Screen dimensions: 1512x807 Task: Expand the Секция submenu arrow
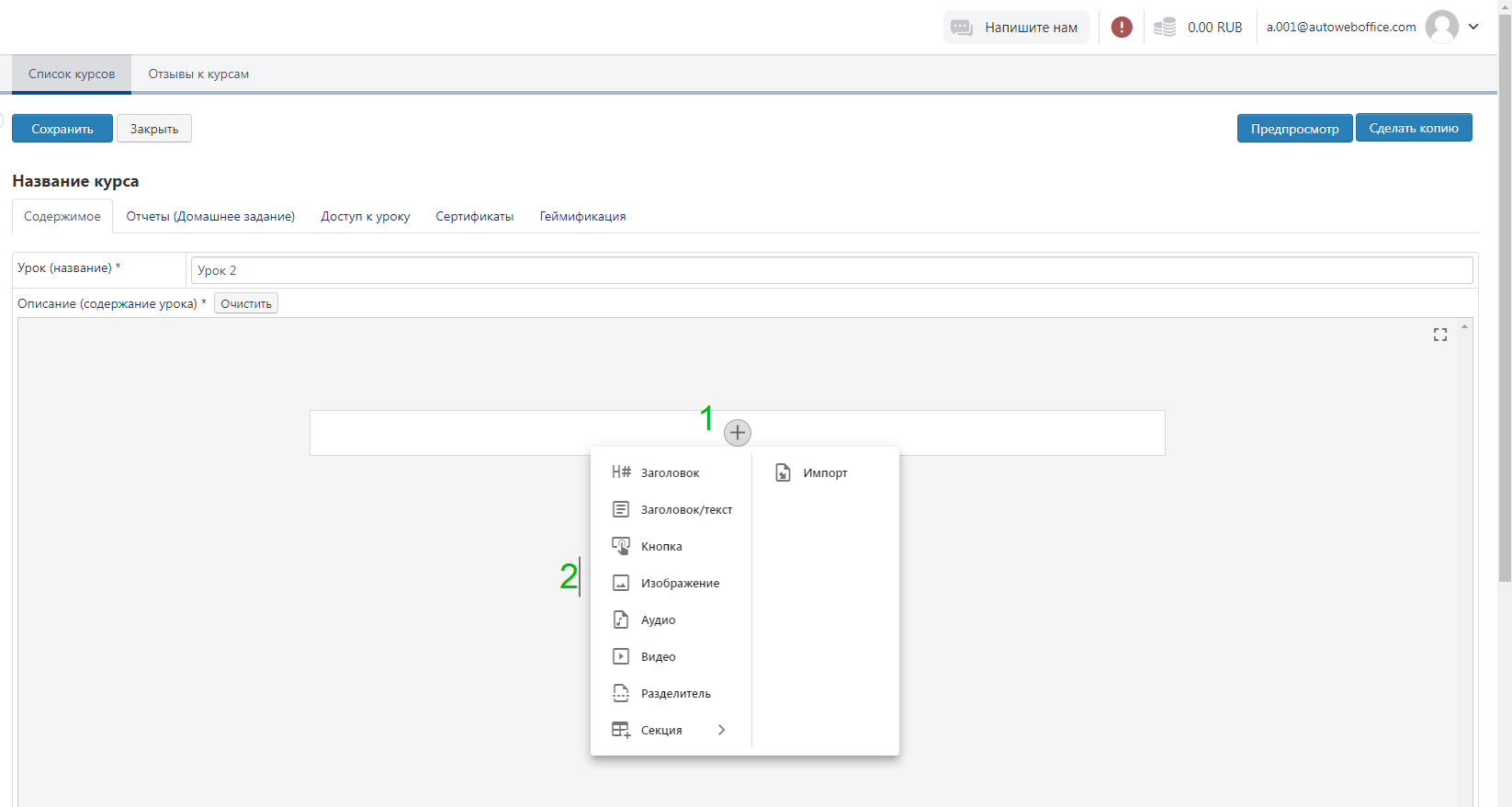(x=721, y=730)
